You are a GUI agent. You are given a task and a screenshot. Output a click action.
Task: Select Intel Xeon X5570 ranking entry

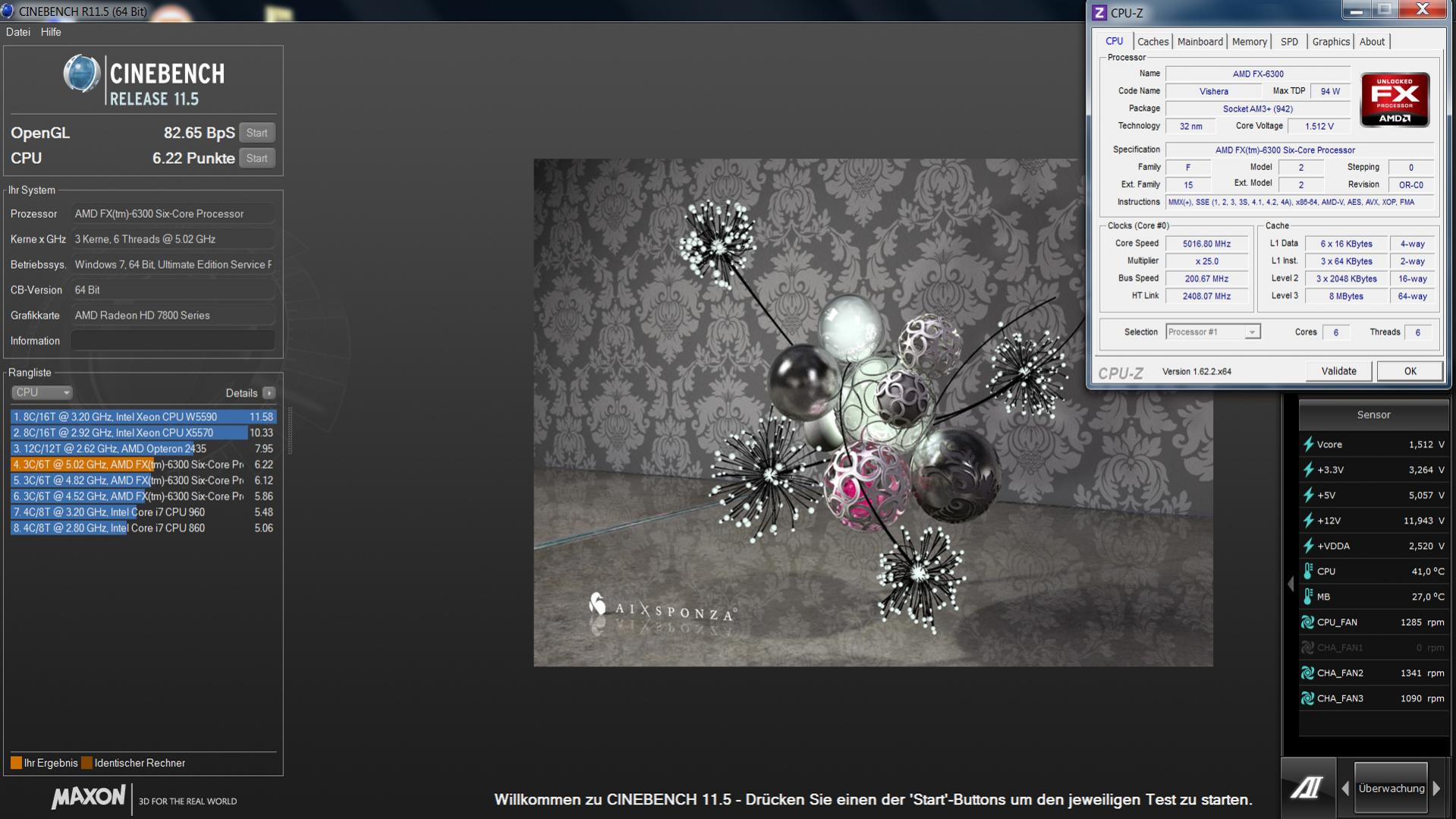point(143,433)
